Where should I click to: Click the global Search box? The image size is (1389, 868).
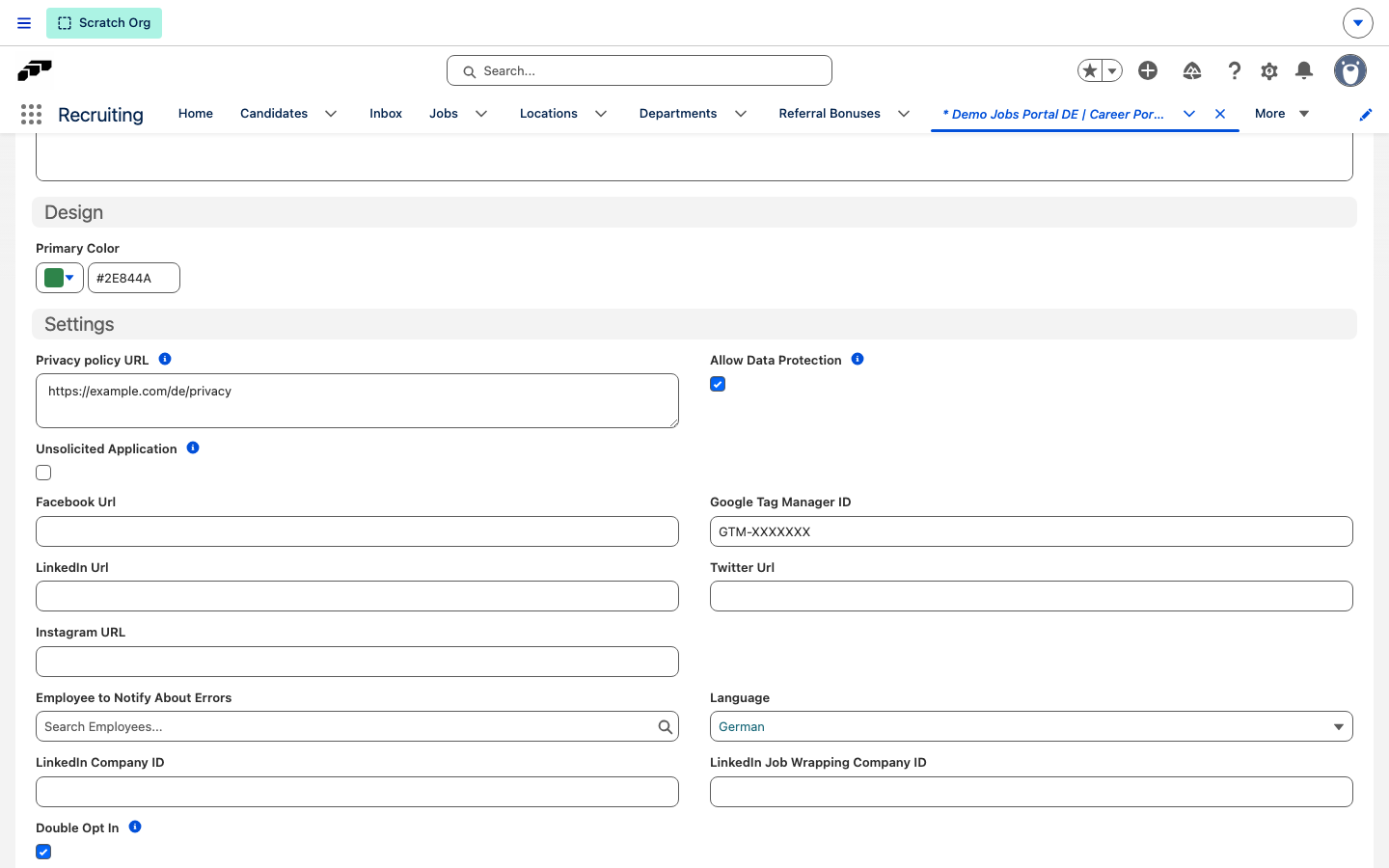(x=640, y=70)
